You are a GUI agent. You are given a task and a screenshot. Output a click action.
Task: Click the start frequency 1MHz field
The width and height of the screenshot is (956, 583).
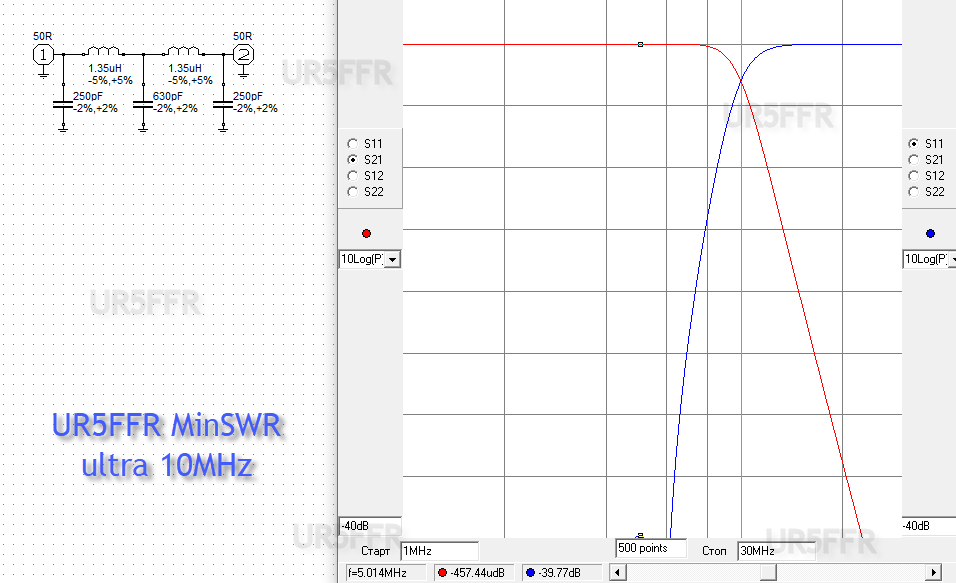coord(438,551)
